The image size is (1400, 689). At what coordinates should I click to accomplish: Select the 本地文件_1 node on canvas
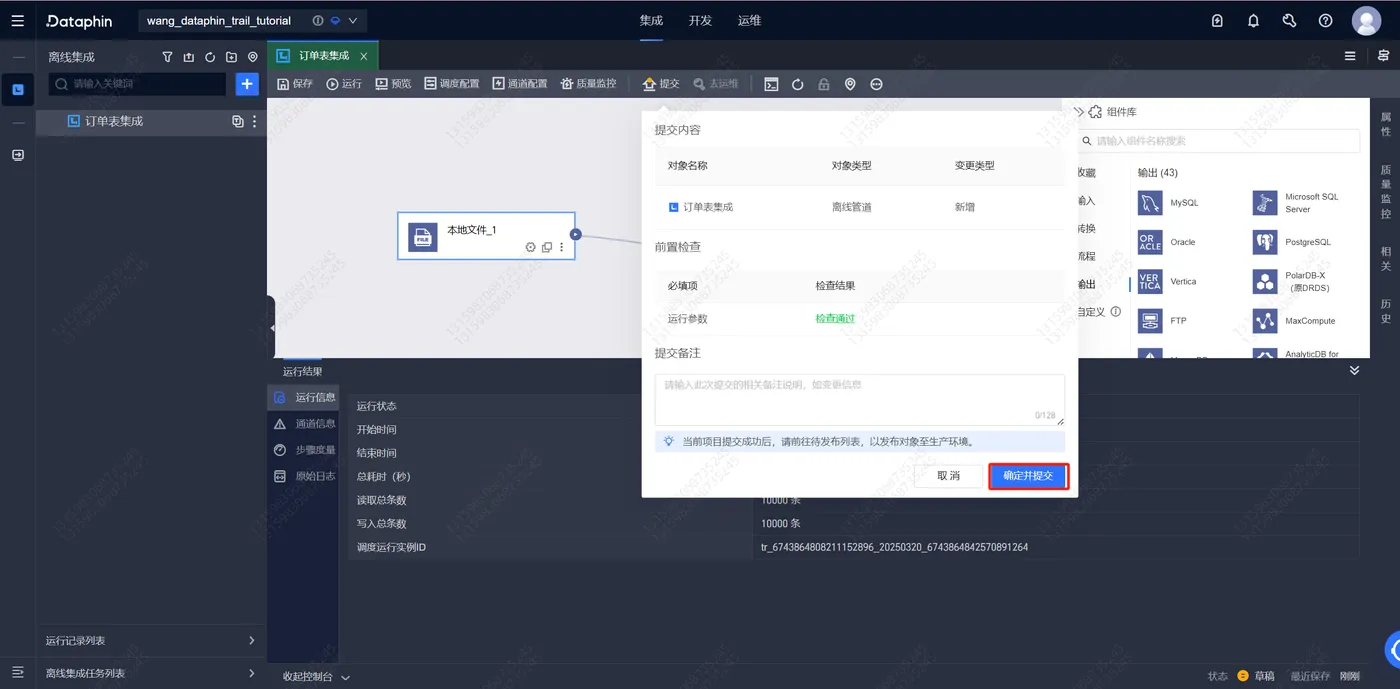coord(486,236)
